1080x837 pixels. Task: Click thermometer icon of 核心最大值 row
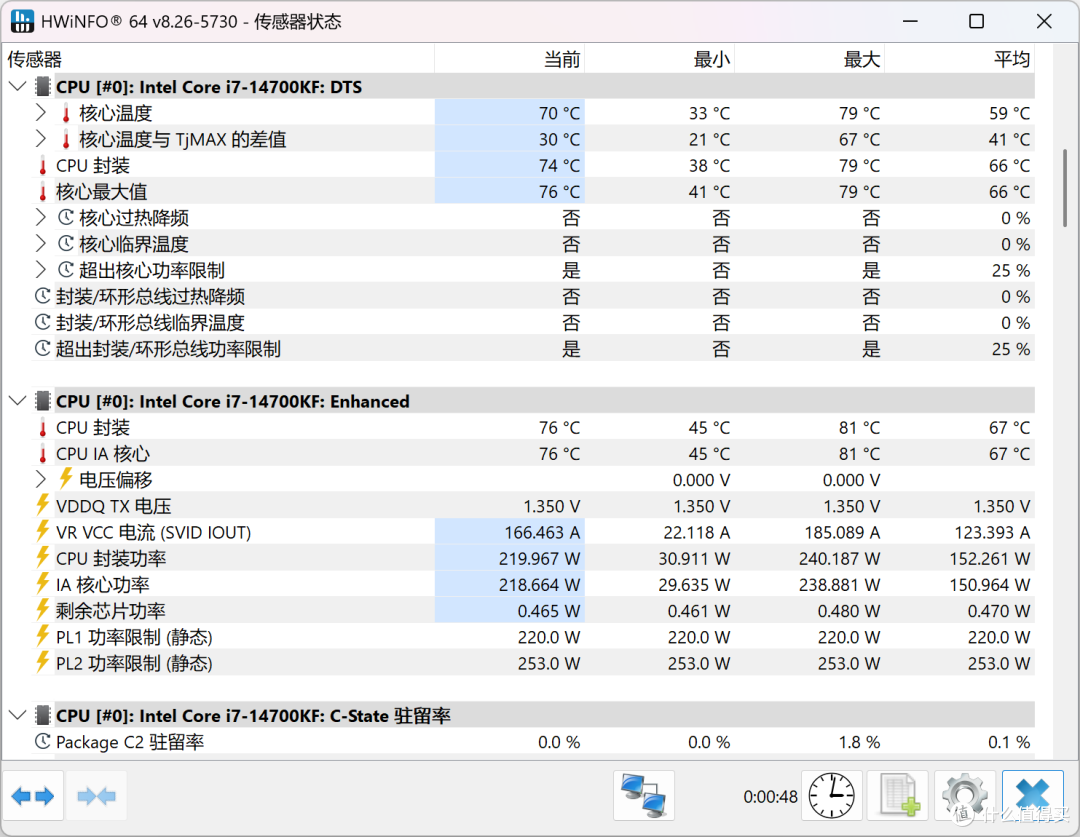pyautogui.click(x=43, y=192)
